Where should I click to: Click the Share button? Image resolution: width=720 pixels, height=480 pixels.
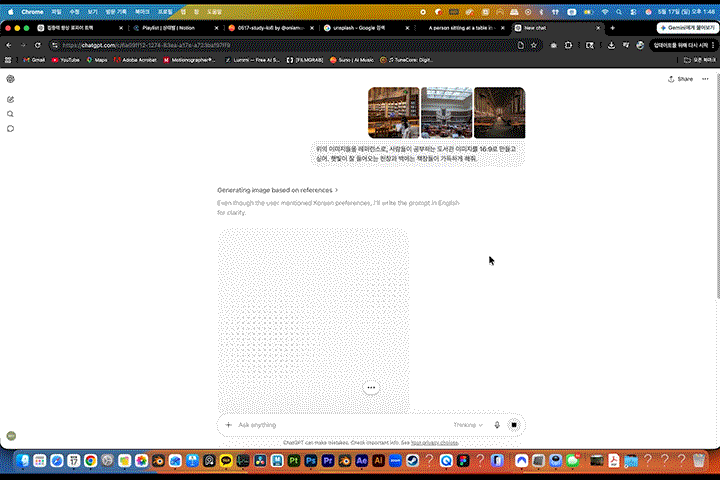(x=681, y=79)
